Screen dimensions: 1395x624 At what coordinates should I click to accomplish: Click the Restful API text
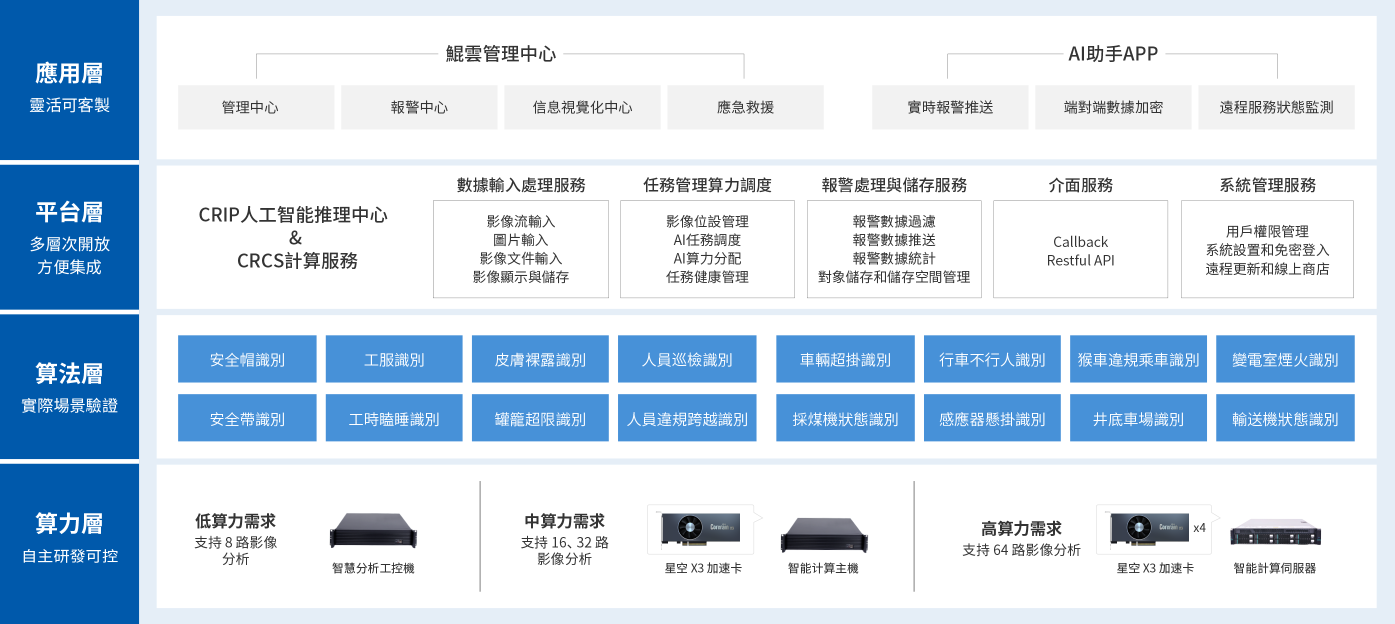tap(1080, 261)
